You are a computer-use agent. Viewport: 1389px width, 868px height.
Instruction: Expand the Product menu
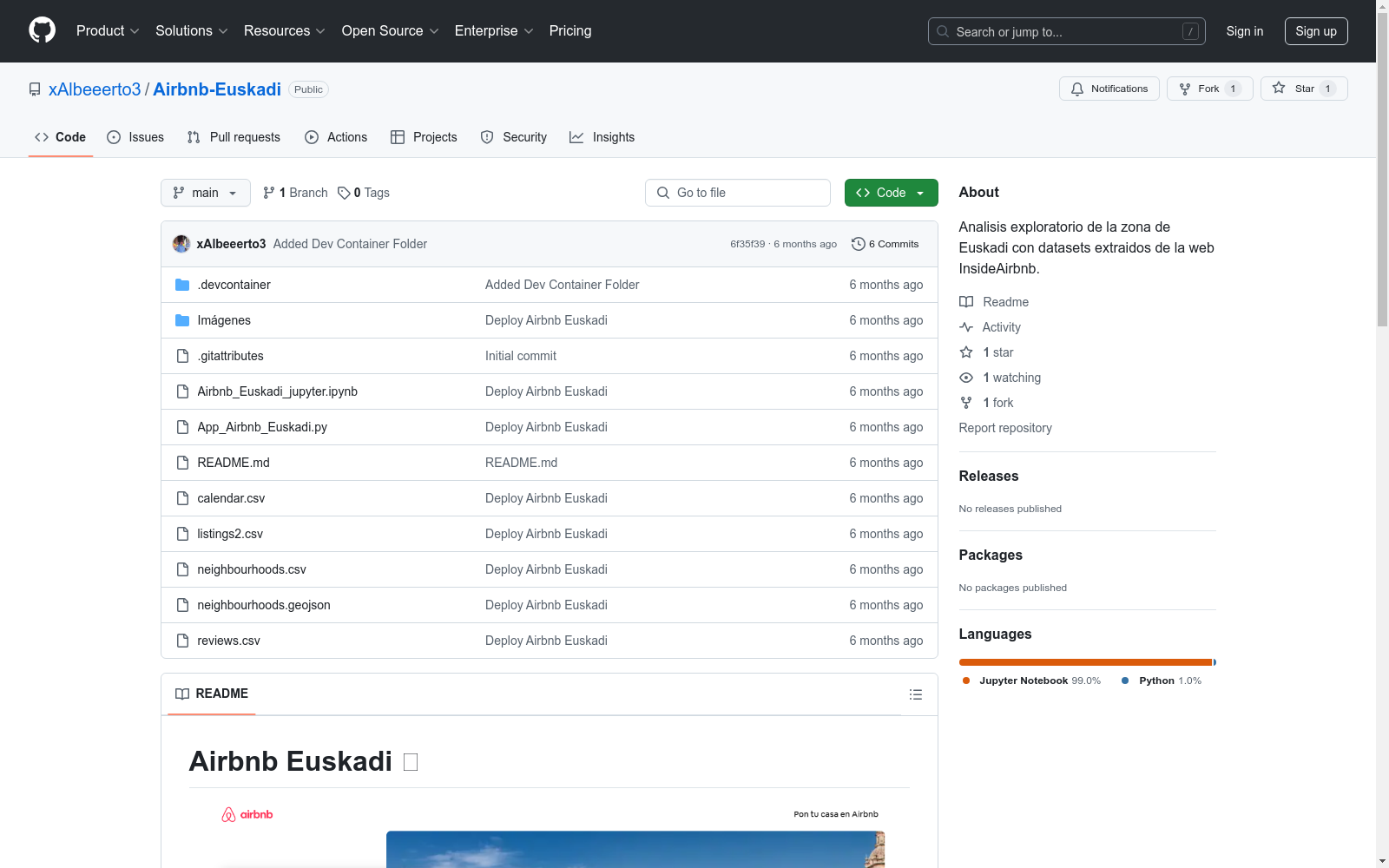pos(108,30)
